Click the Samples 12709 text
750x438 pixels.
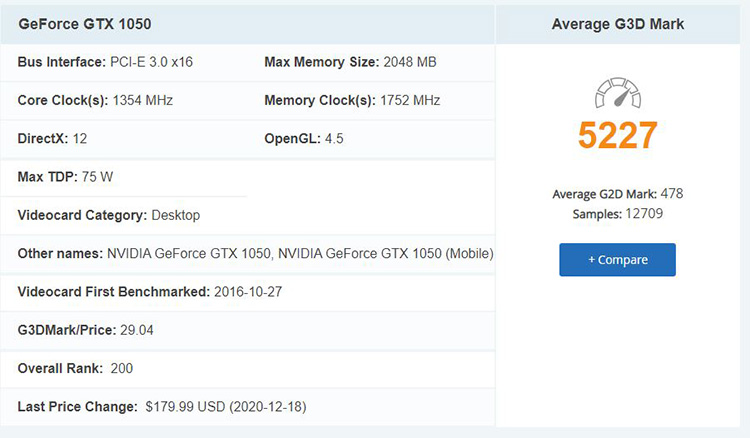618,214
